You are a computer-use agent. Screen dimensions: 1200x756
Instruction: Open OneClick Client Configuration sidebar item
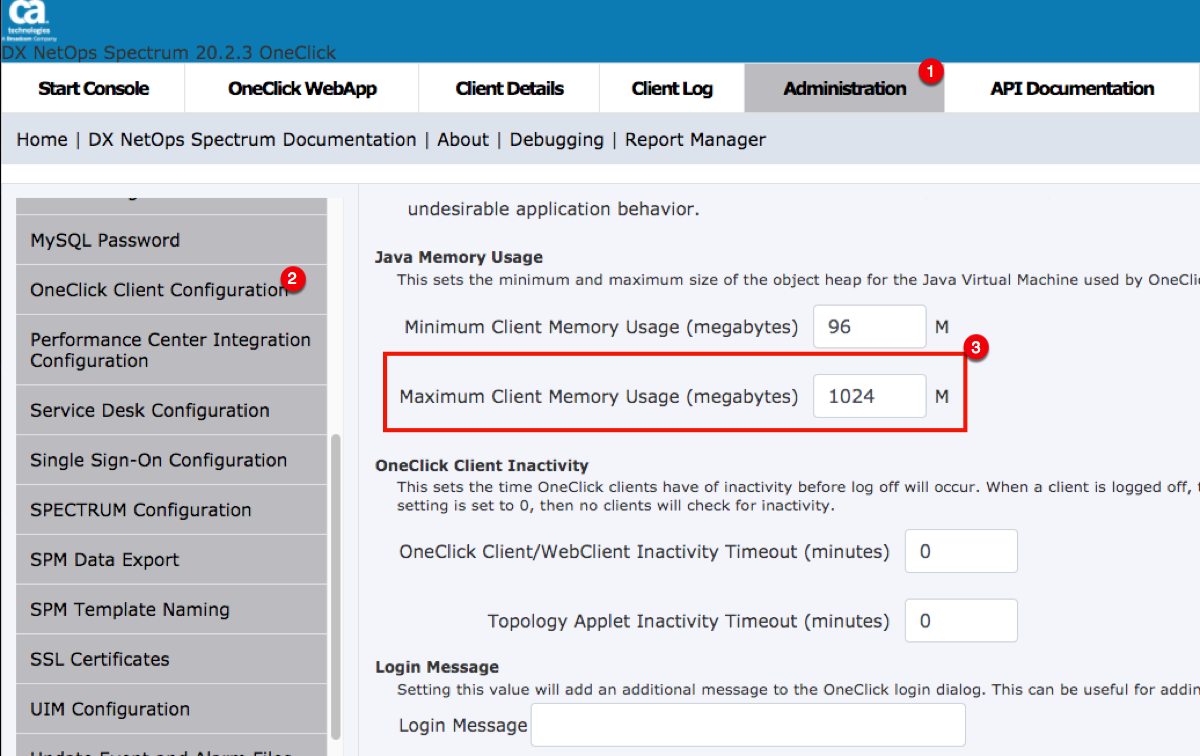pyautogui.click(x=158, y=291)
